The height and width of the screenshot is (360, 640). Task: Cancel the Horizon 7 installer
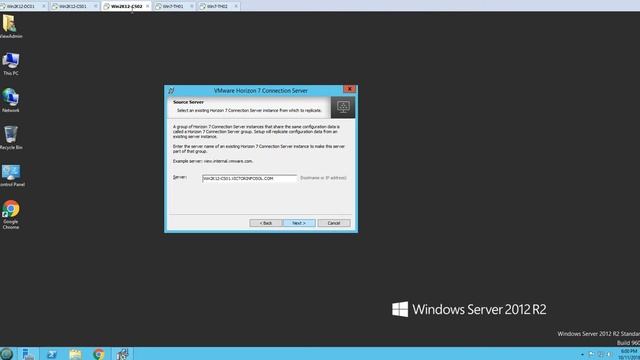[x=334, y=223]
